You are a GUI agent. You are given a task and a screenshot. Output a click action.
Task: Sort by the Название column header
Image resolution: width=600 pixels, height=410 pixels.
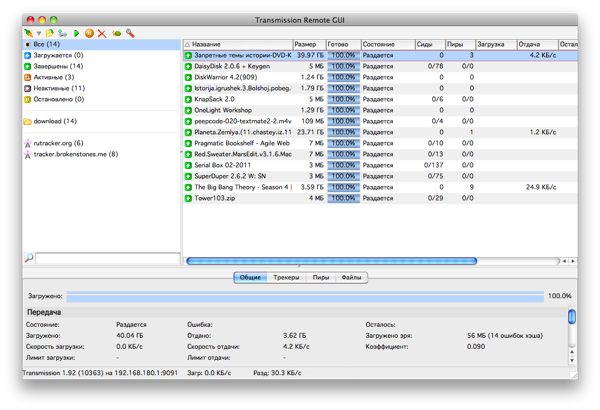coord(240,44)
